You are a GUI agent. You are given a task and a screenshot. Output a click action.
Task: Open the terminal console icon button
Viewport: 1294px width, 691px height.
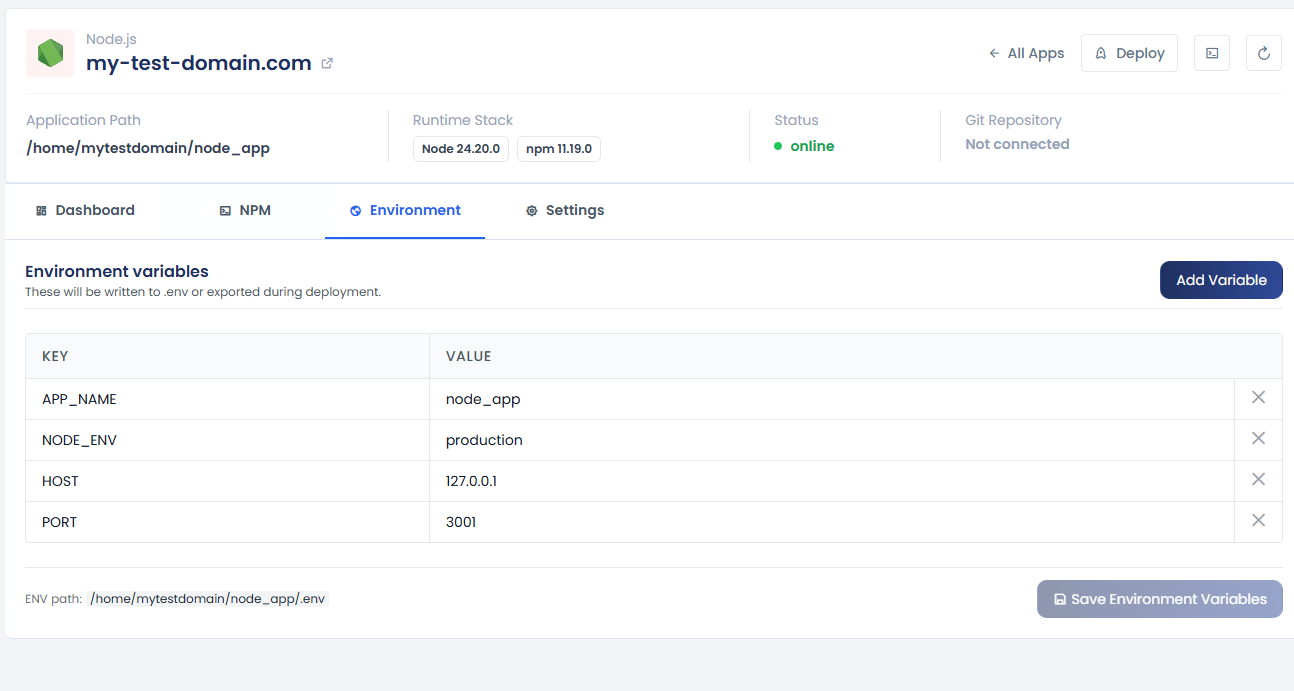(1212, 53)
